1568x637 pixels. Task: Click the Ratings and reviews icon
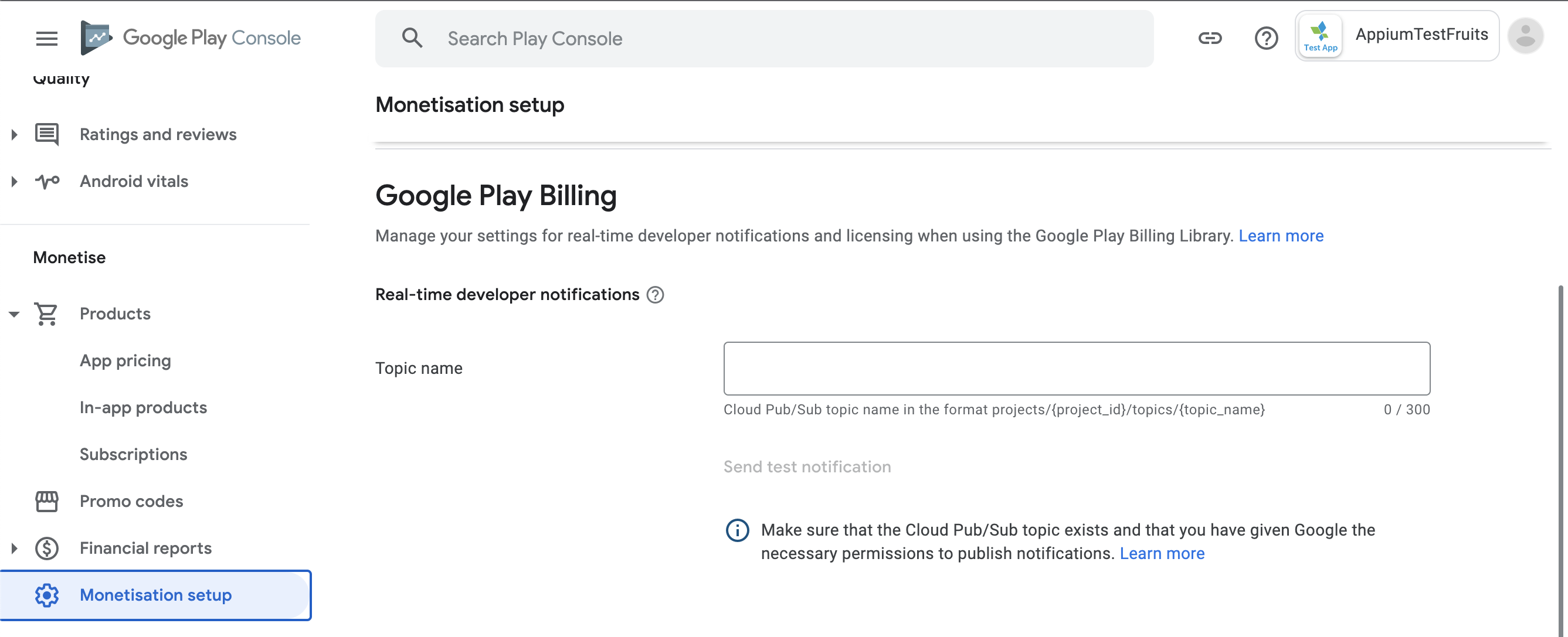[x=47, y=134]
